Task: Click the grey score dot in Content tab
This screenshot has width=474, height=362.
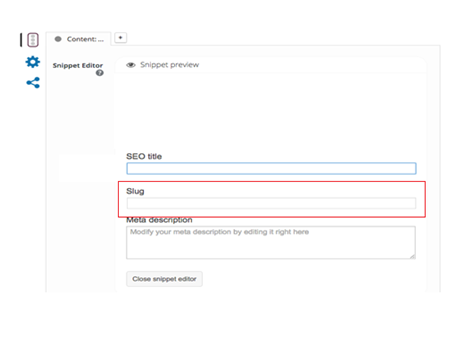Action: tap(58, 39)
